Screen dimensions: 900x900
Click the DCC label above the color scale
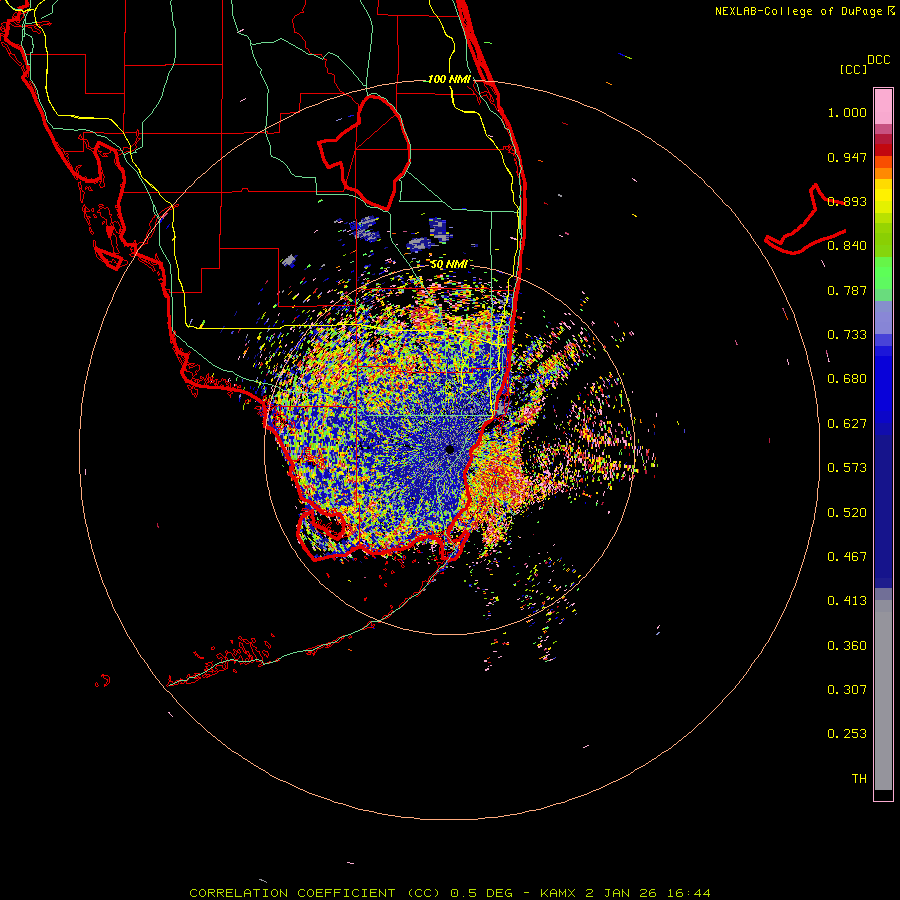pos(879,60)
